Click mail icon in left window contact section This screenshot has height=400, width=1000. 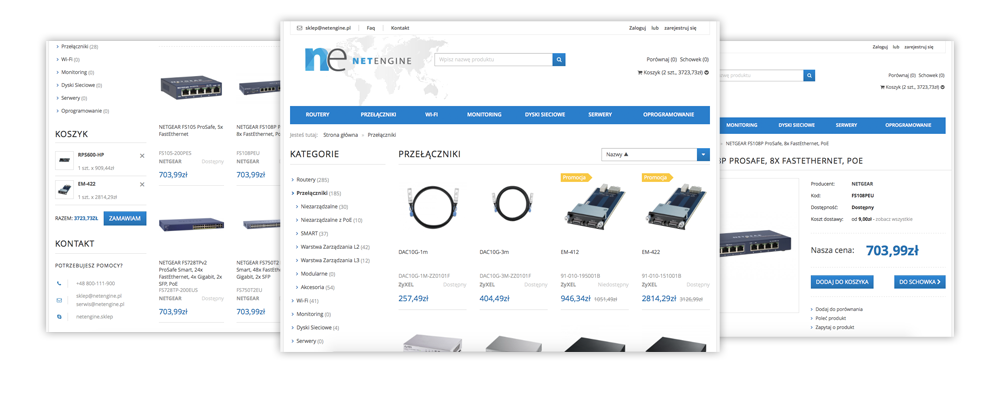pos(59,300)
